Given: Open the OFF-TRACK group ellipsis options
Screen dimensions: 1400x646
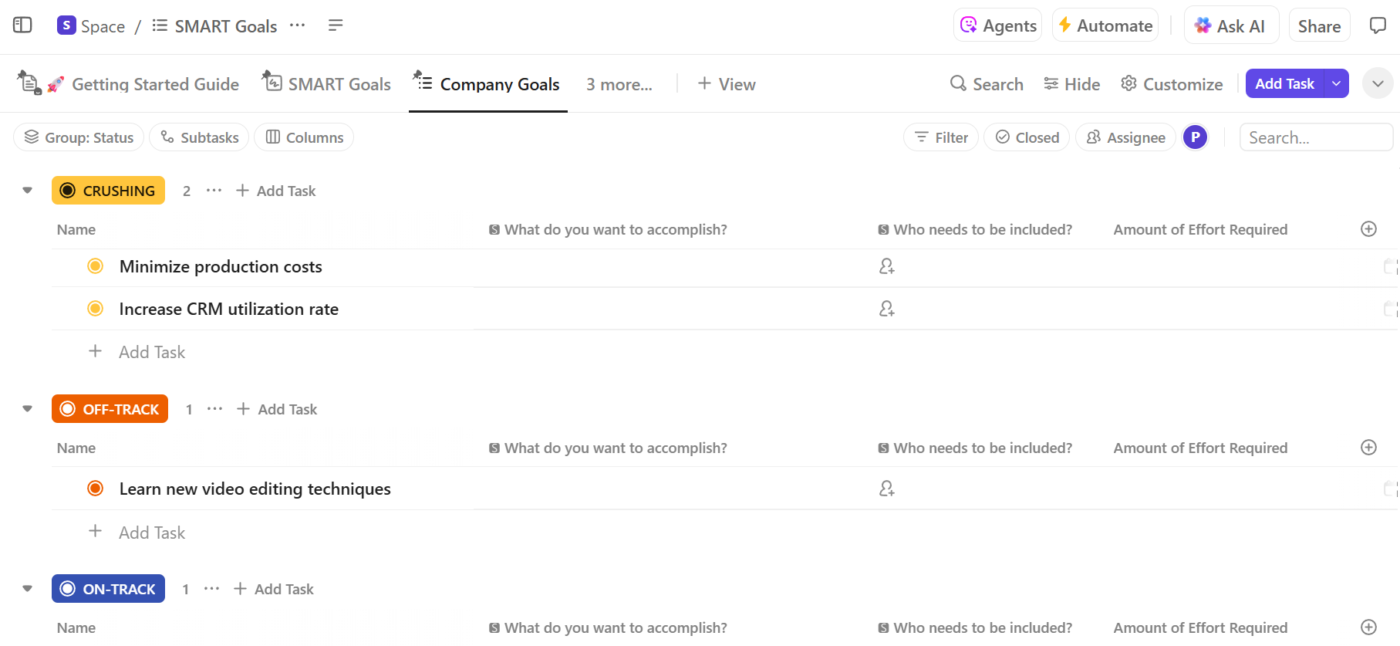Looking at the screenshot, I should [x=215, y=409].
